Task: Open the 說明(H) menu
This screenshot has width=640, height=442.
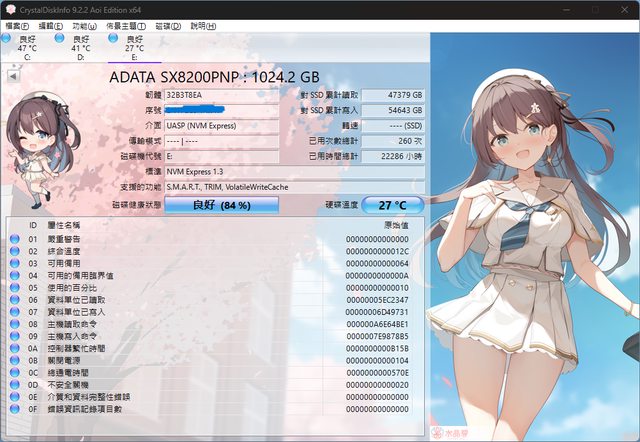Action: click(x=202, y=25)
